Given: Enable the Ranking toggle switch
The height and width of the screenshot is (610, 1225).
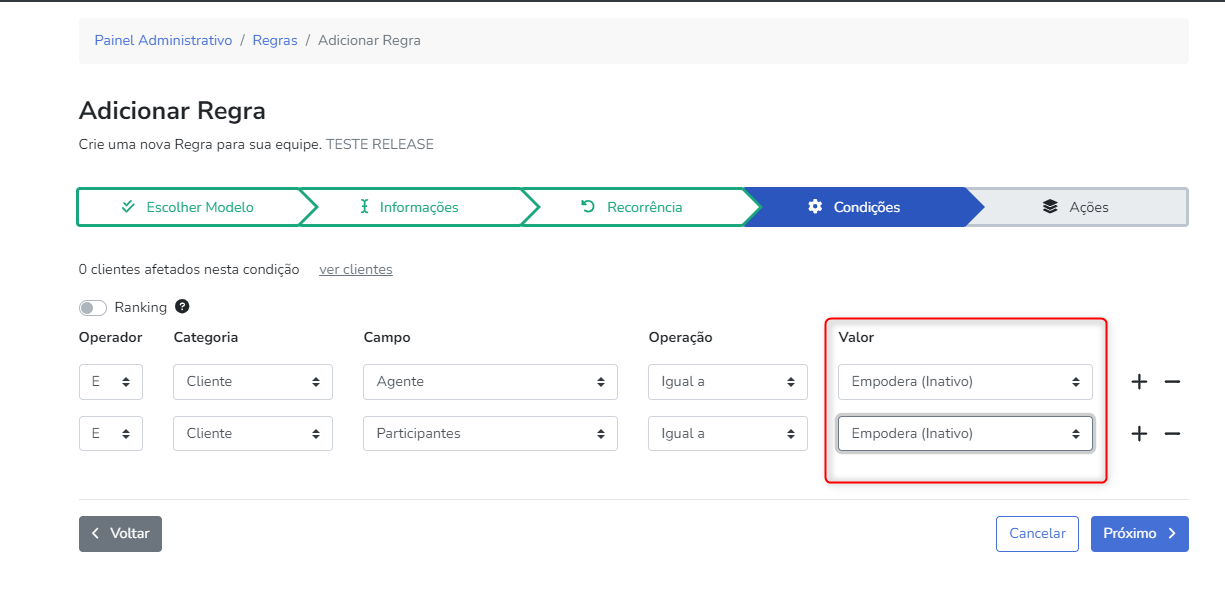Looking at the screenshot, I should tap(93, 308).
